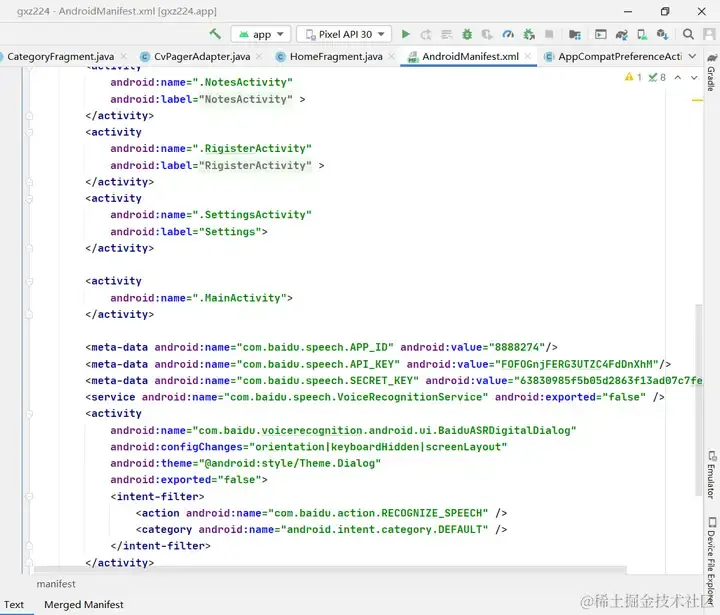
Task: Open the Run Anything terminal icon
Action: coord(601,34)
